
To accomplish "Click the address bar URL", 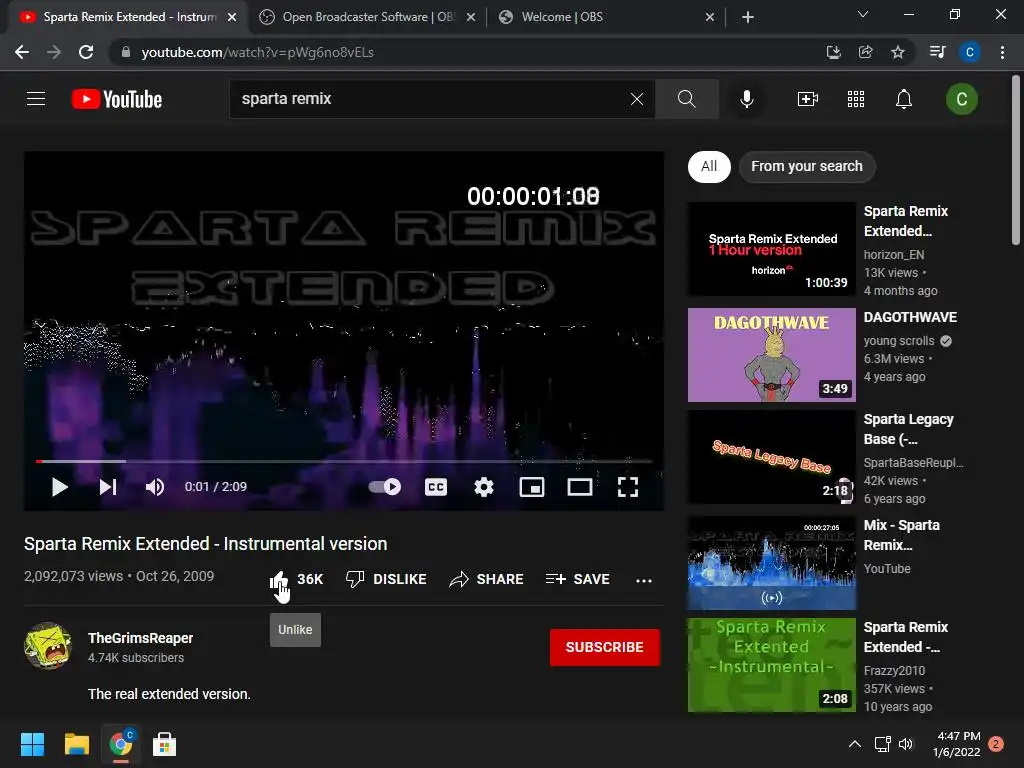I will (257, 52).
